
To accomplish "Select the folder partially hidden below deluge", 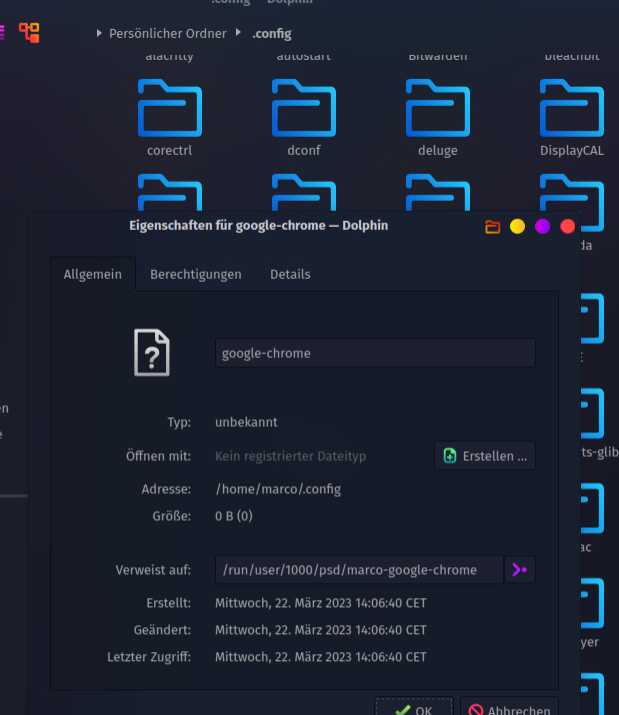I will pyautogui.click(x=437, y=192).
